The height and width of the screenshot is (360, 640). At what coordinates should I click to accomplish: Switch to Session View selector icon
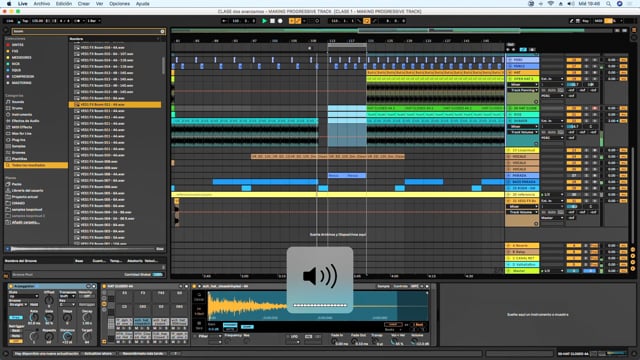coord(634,38)
